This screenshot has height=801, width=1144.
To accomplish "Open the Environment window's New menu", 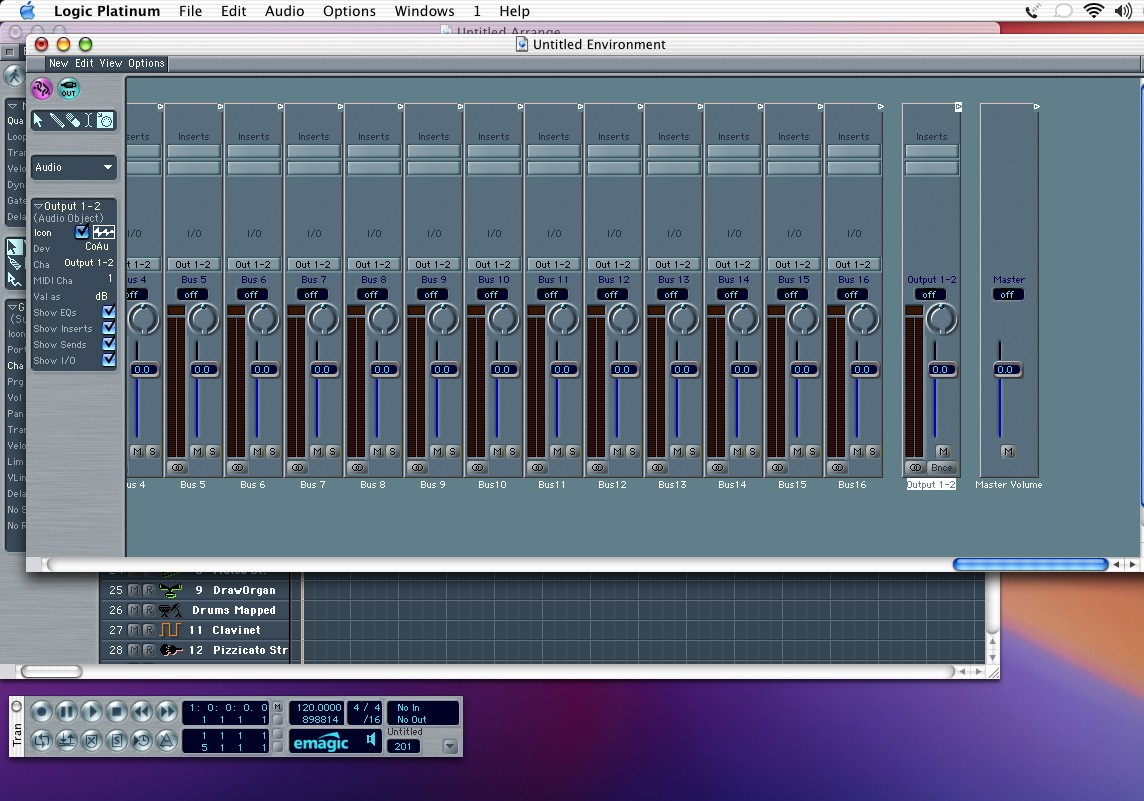I will [x=58, y=63].
